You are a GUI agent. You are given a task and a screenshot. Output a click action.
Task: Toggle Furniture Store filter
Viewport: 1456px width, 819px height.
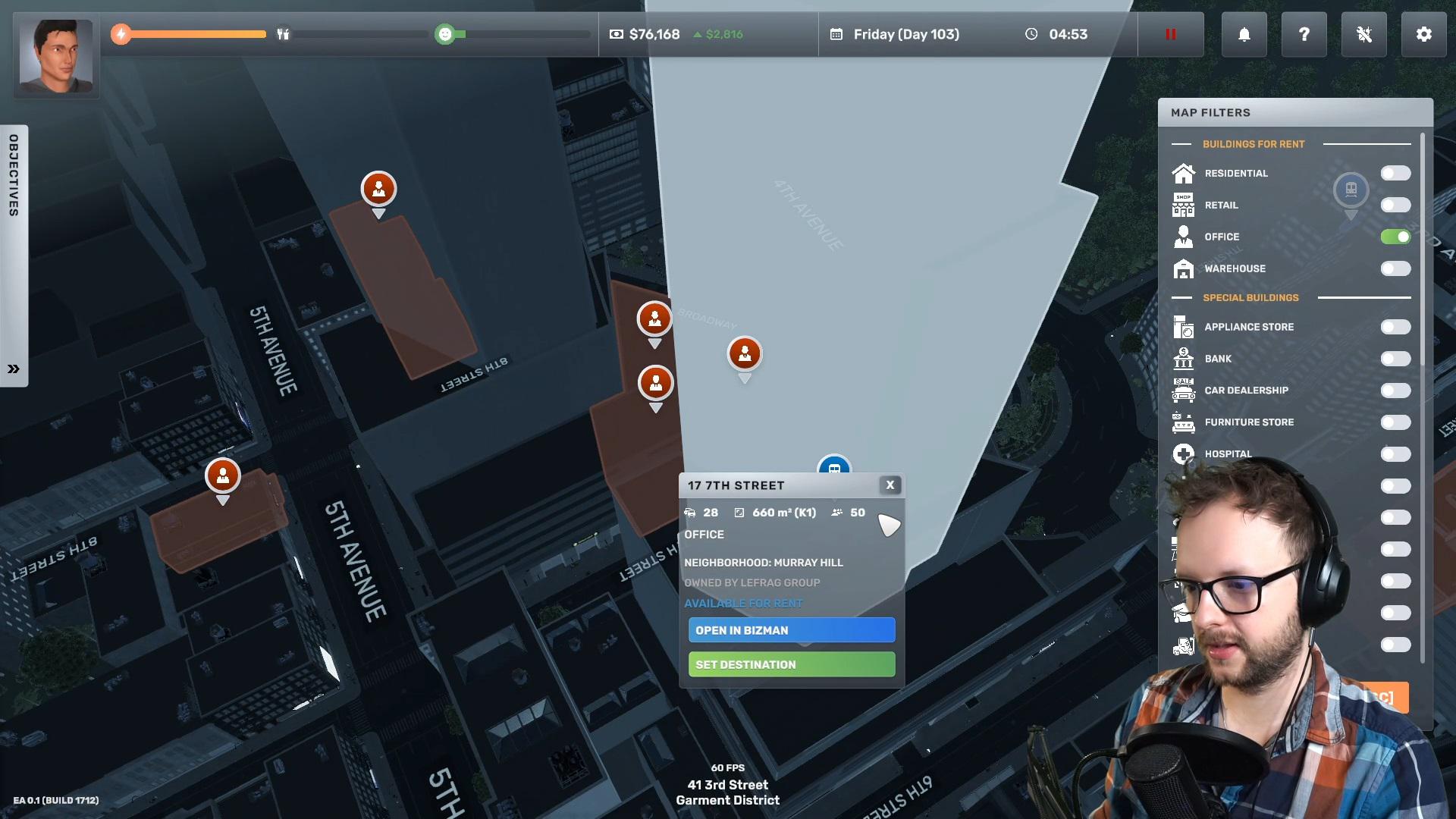point(1395,423)
